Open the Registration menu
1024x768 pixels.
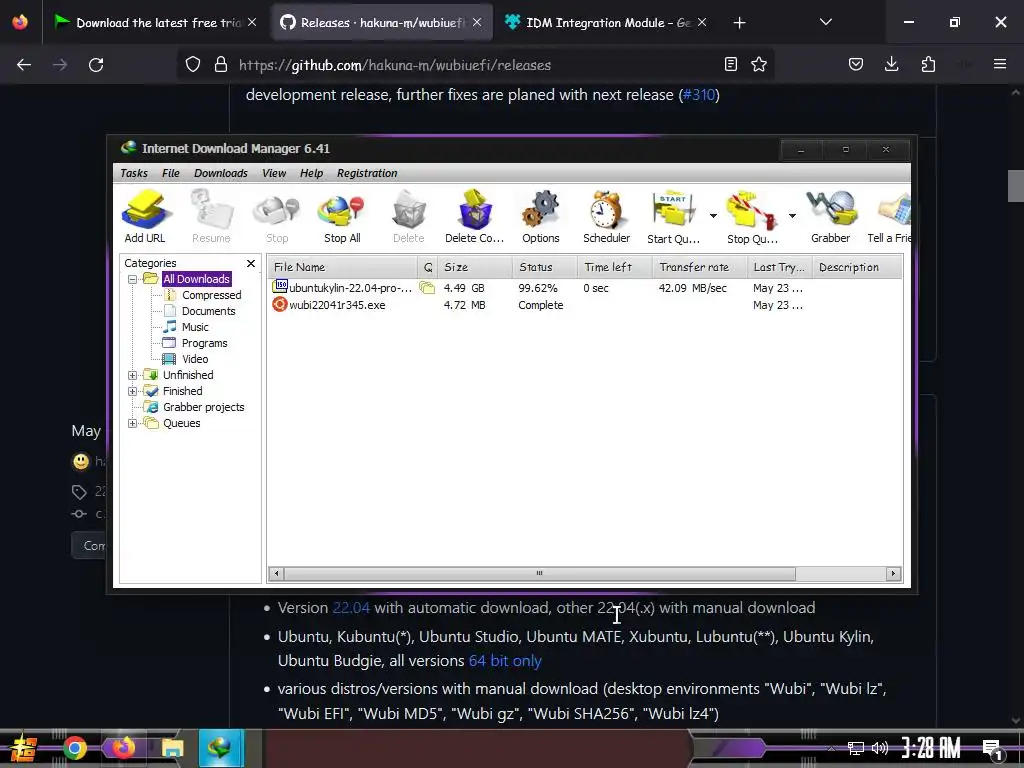coord(367,173)
